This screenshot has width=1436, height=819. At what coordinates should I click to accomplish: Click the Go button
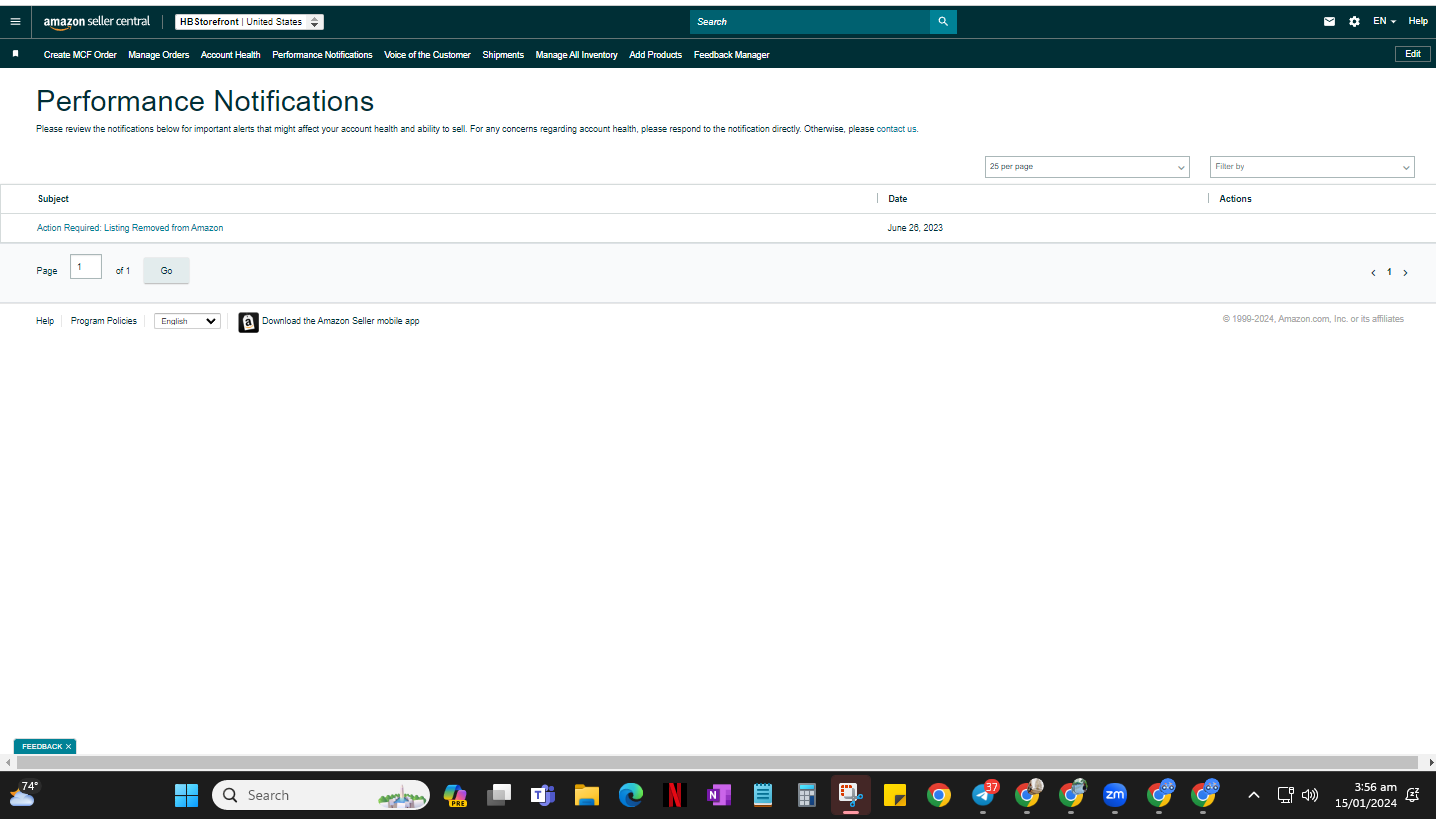(x=166, y=271)
